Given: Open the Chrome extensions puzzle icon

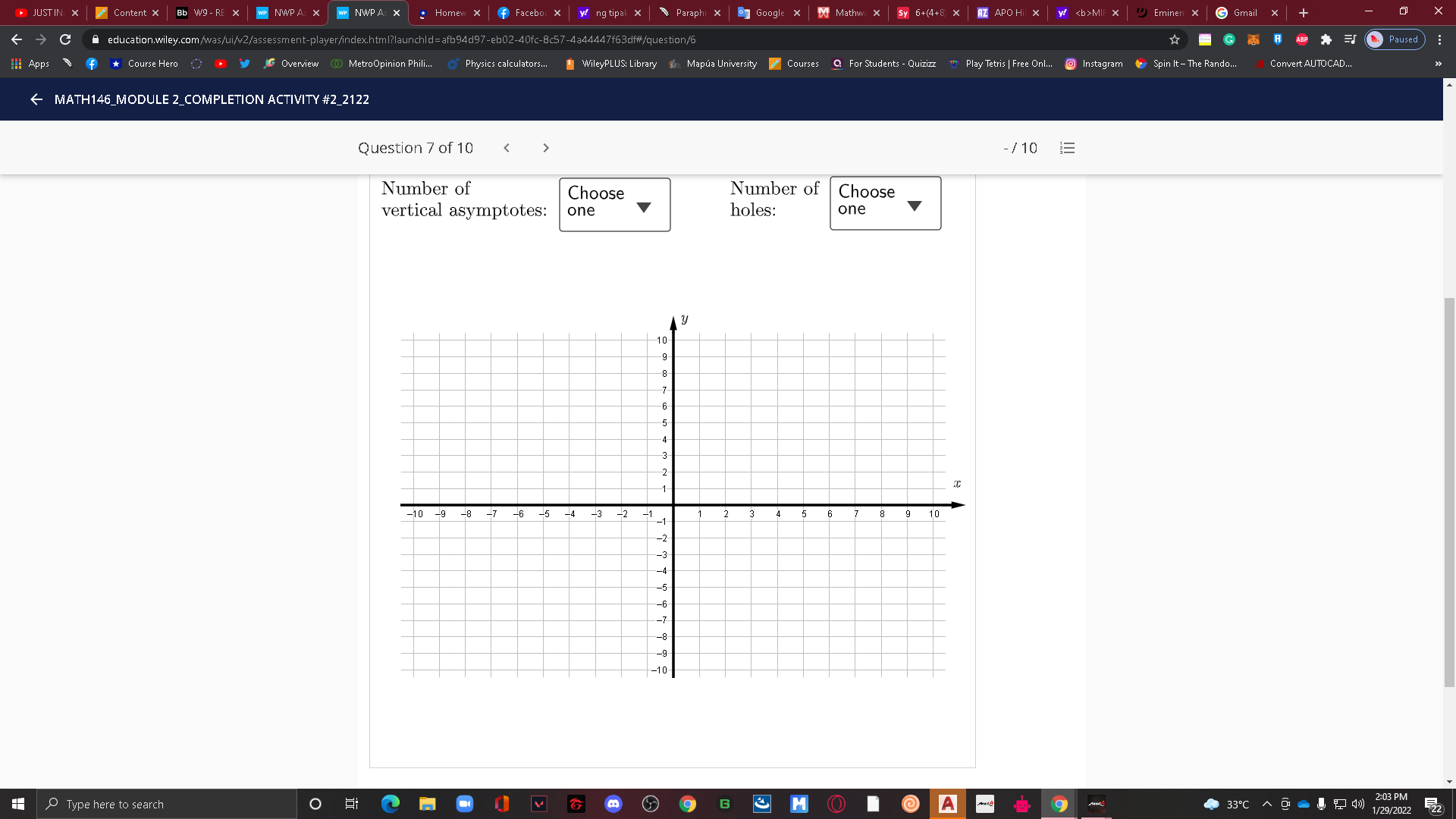Looking at the screenshot, I should tap(1326, 39).
